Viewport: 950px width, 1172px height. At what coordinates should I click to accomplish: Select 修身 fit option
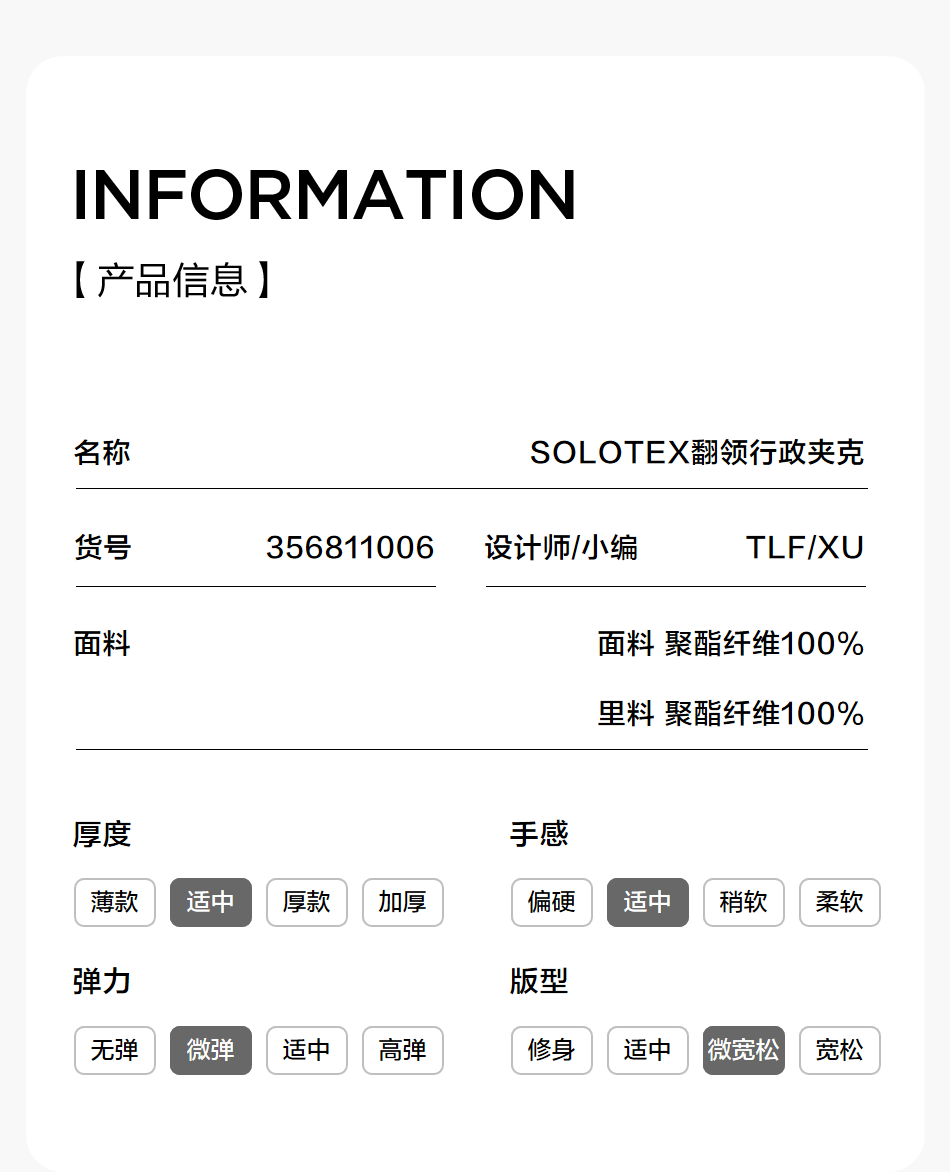[552, 1050]
